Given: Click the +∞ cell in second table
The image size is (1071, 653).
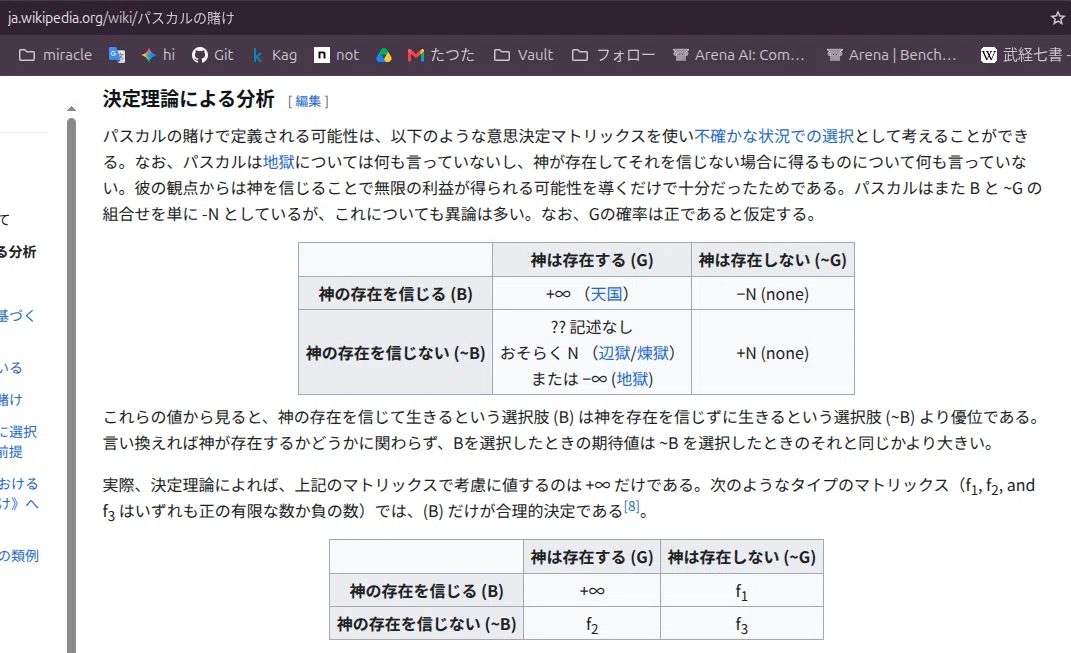Looking at the screenshot, I should (x=592, y=592).
